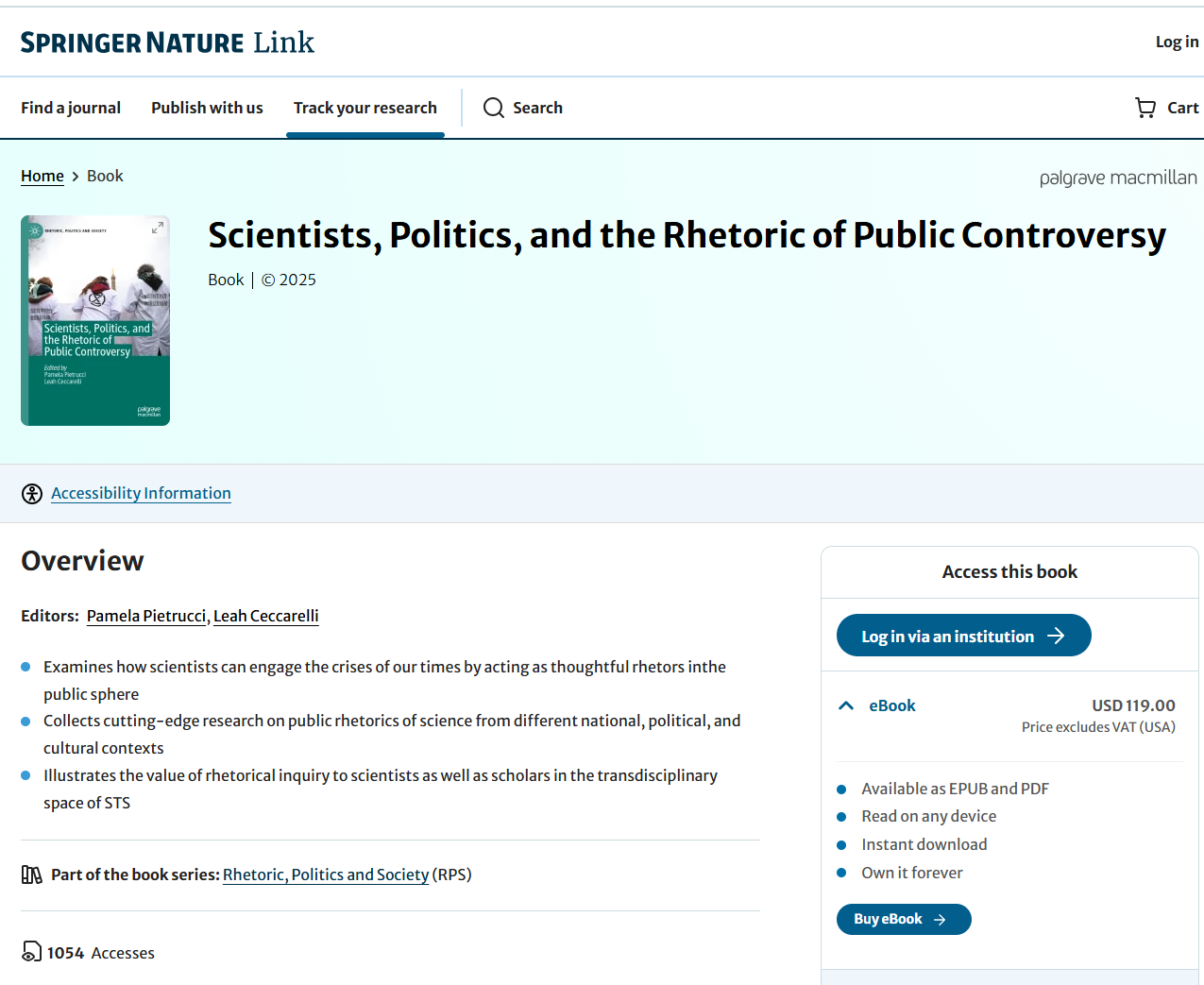Enlarge the book cover via expand icon

click(157, 228)
